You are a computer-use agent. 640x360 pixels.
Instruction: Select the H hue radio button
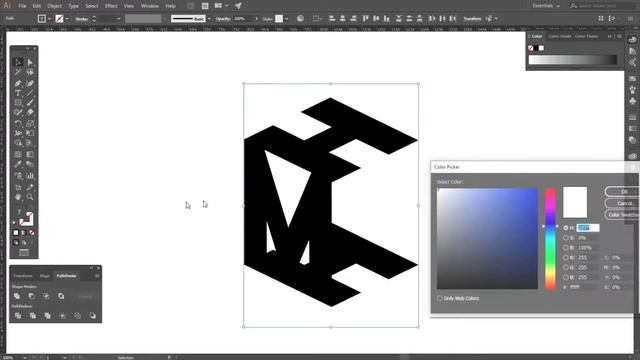(x=566, y=228)
